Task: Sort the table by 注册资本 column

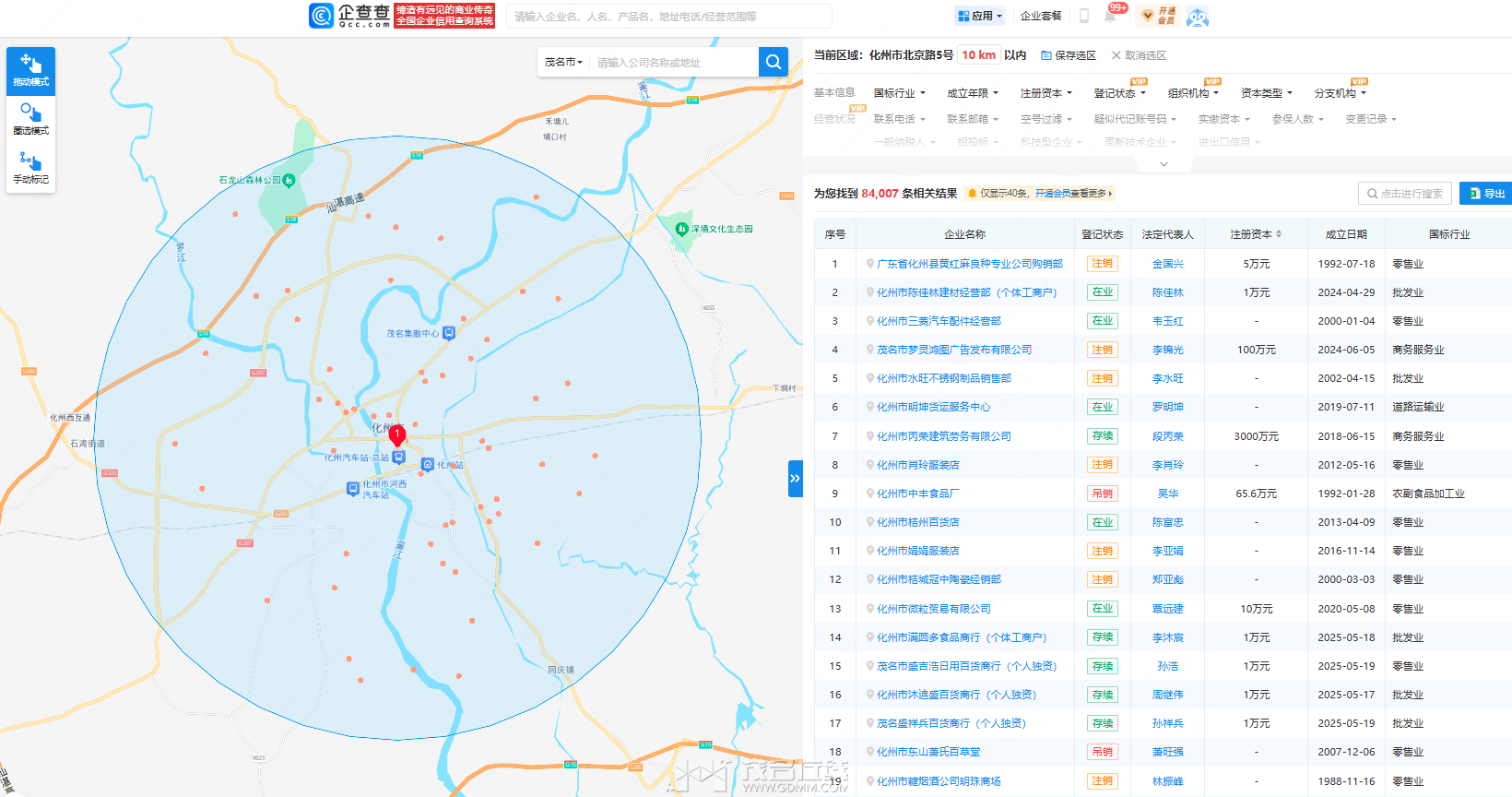Action: (1256, 234)
